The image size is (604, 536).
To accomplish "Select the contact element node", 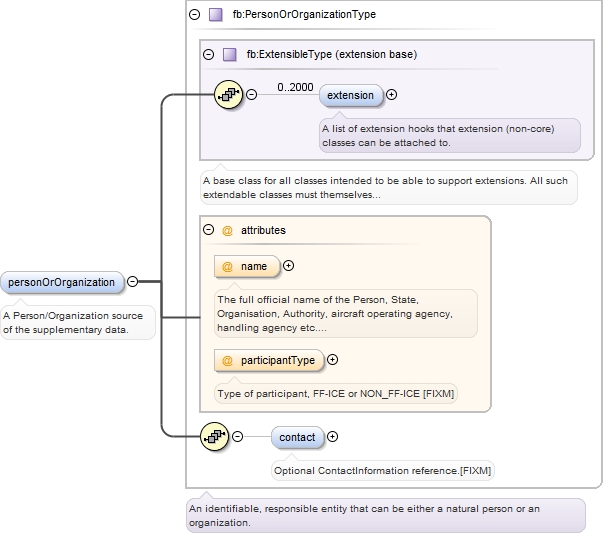I will click(x=297, y=437).
